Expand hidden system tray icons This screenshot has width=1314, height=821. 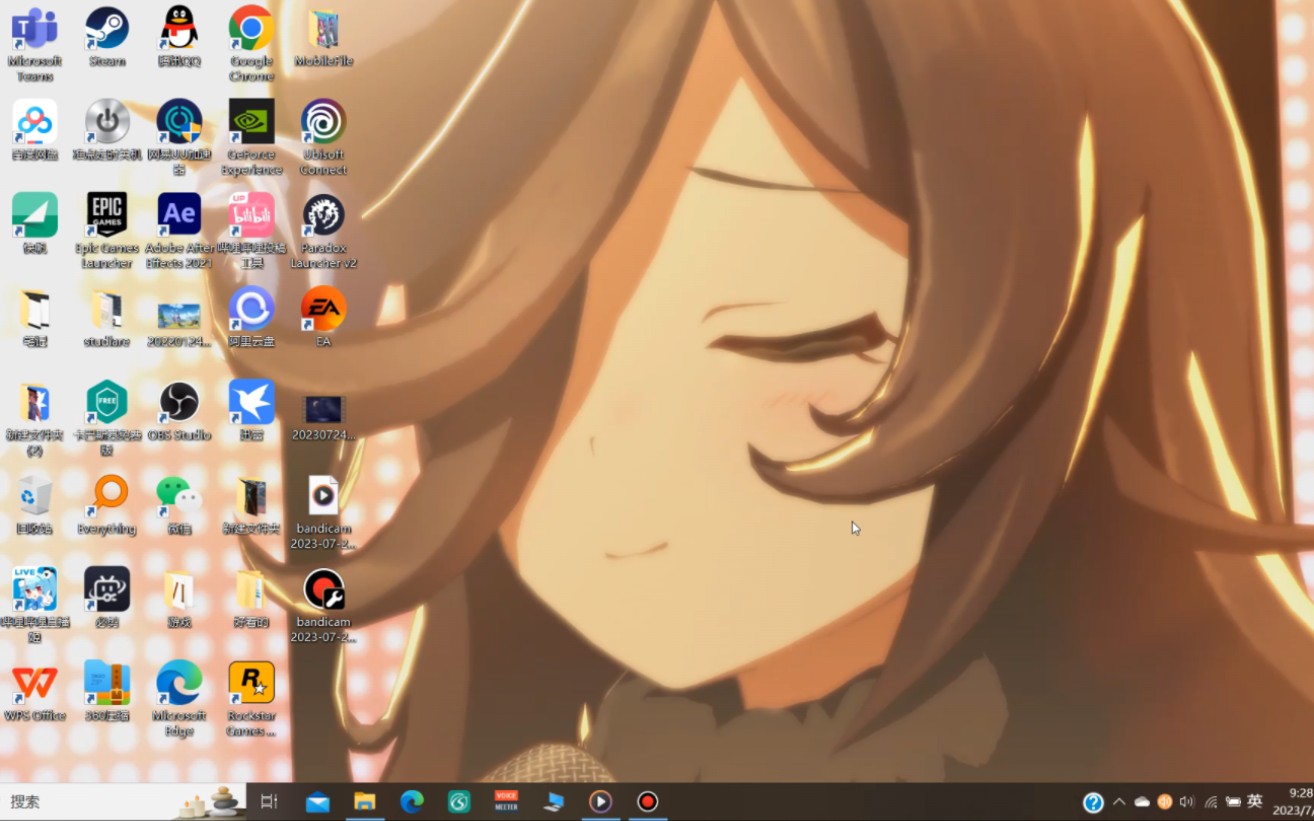pyautogui.click(x=1119, y=802)
